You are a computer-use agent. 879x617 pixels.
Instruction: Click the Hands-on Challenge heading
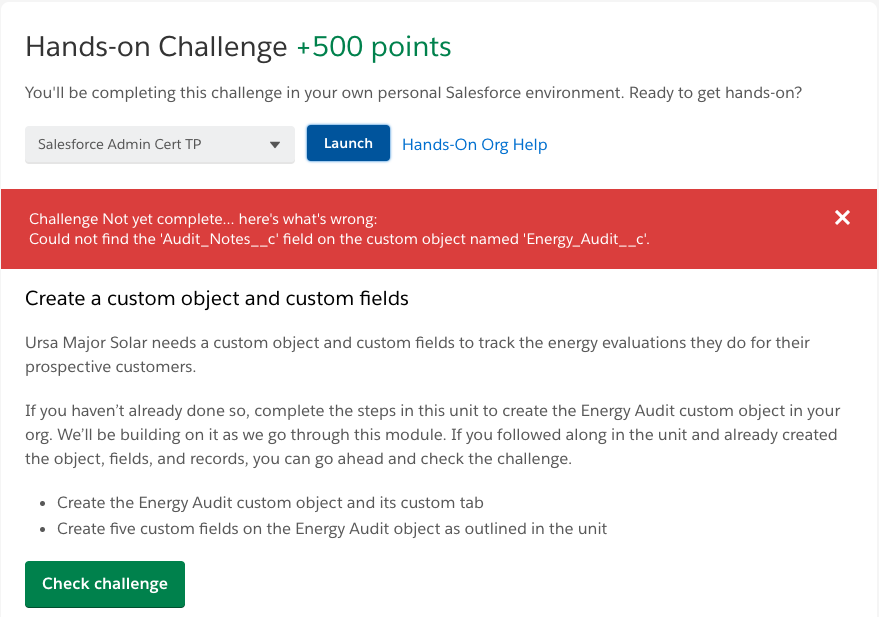[156, 47]
